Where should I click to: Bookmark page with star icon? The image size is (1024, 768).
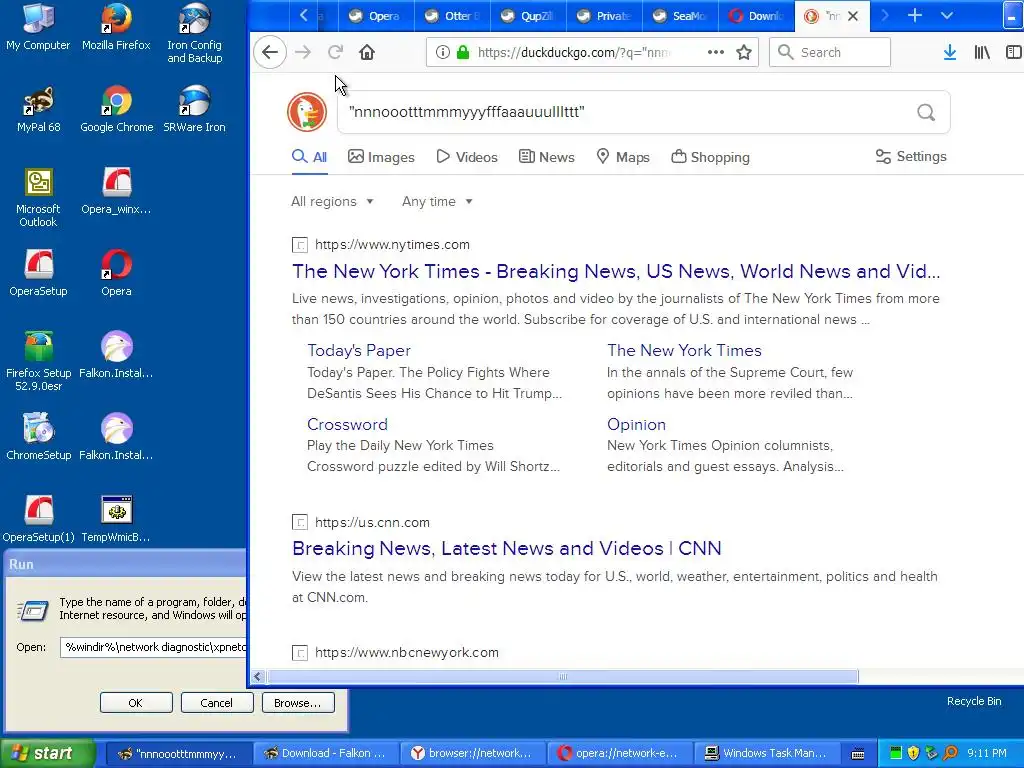tap(744, 52)
